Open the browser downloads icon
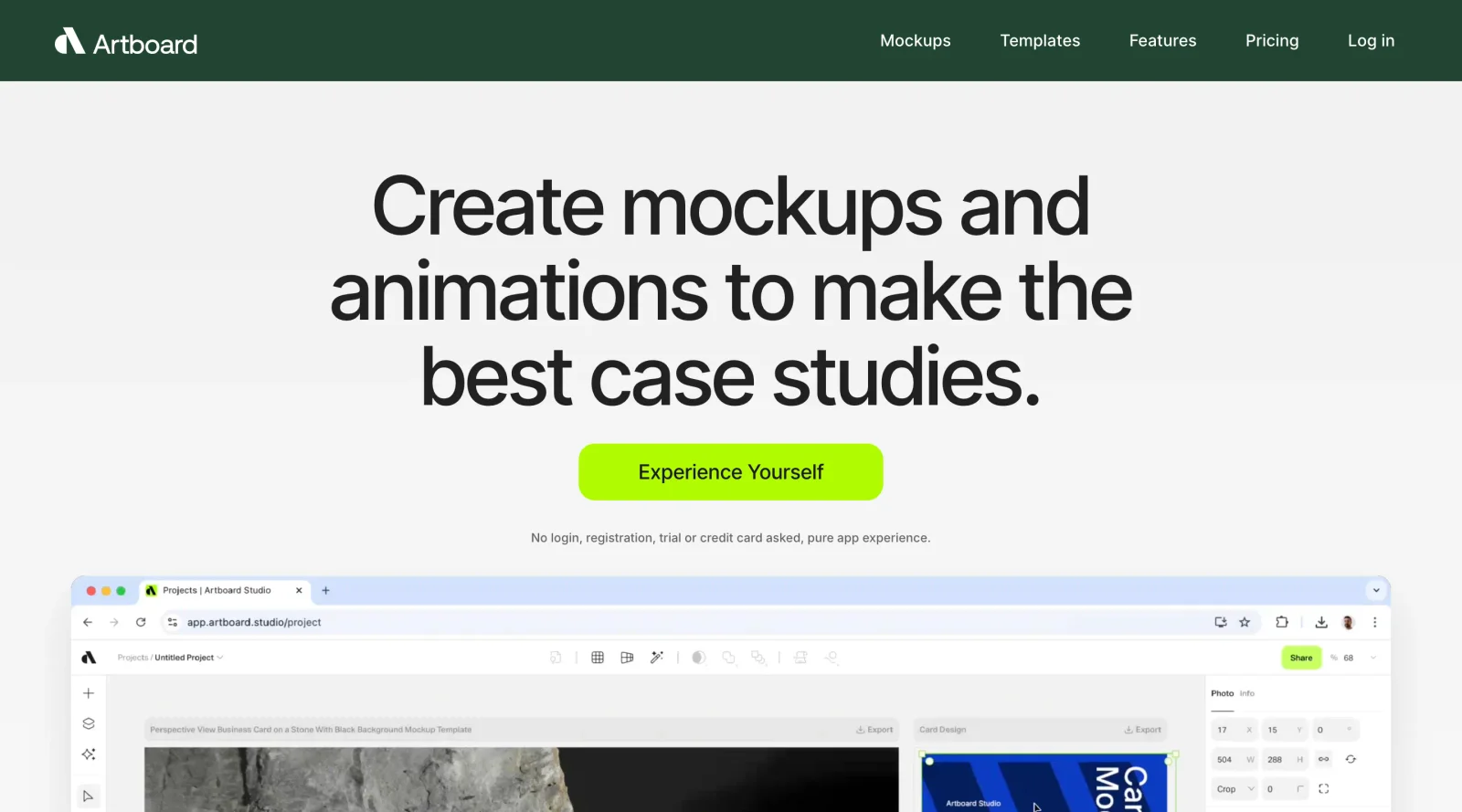 [x=1321, y=622]
